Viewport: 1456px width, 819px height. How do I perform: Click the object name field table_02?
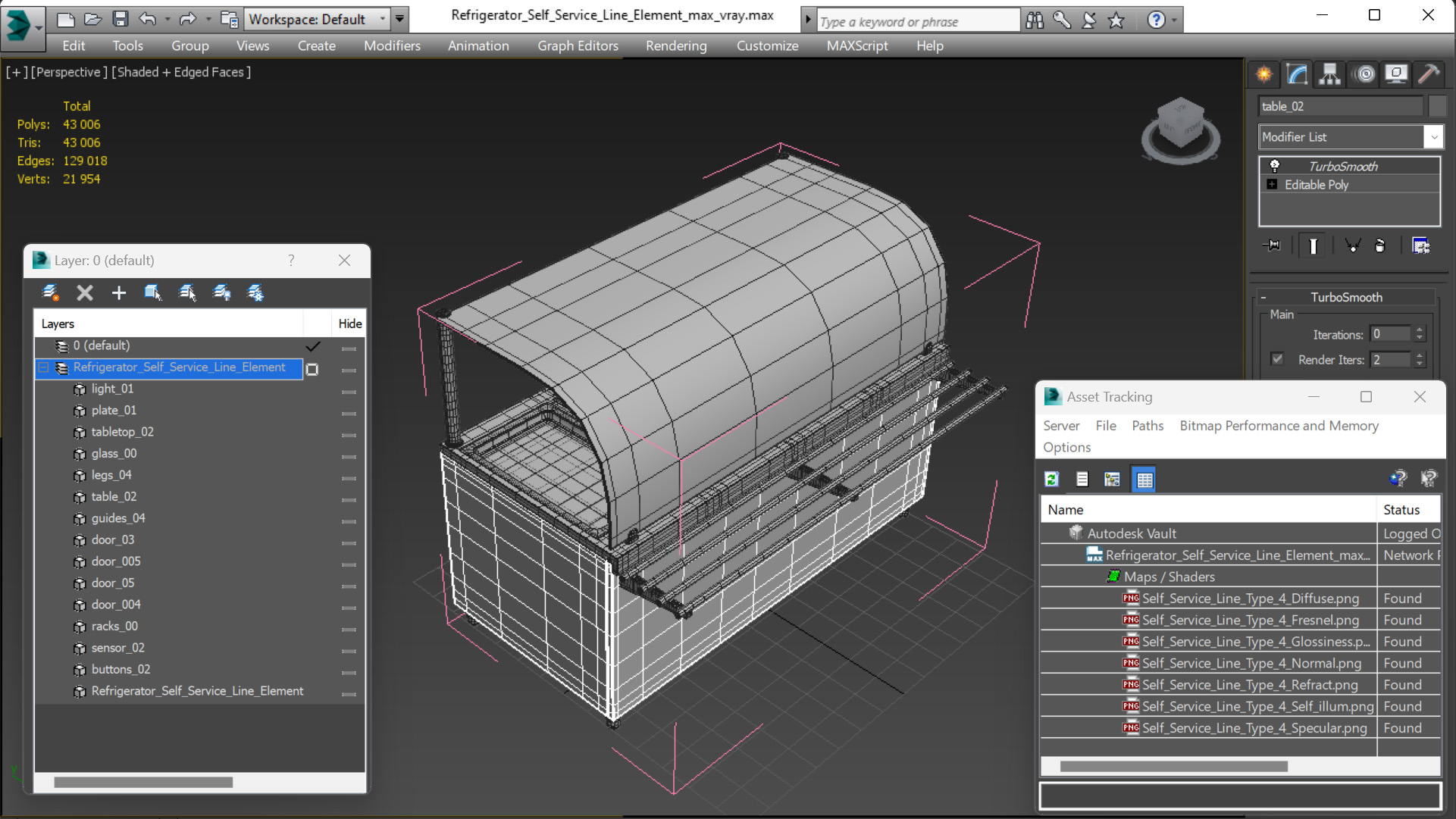click(x=1341, y=106)
